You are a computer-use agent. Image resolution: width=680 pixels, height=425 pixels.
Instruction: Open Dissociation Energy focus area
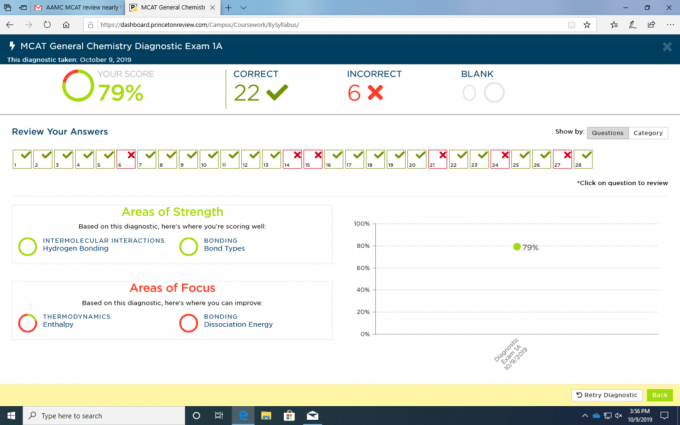point(238,324)
